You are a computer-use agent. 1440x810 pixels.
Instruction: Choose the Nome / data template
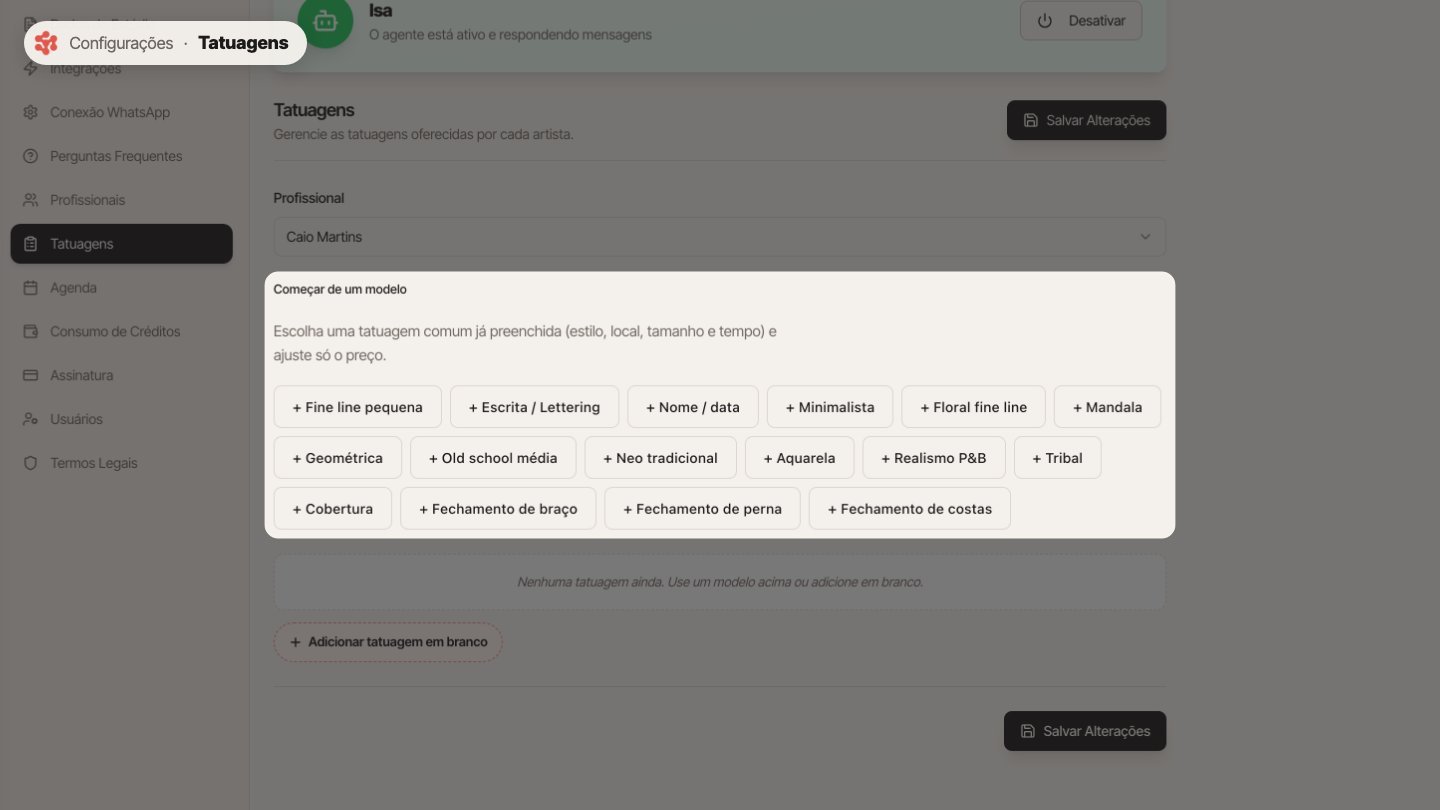pyautogui.click(x=693, y=407)
